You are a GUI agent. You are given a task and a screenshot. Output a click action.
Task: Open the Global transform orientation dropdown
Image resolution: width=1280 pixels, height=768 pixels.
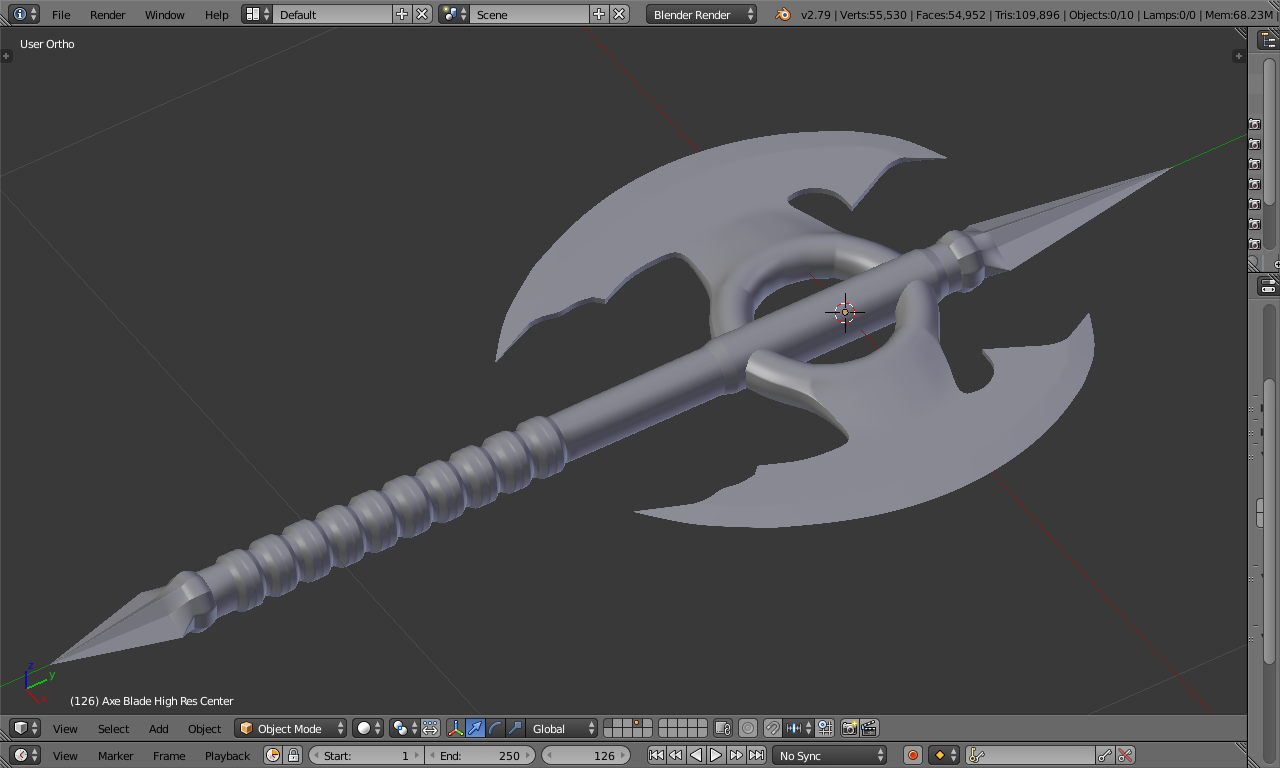[562, 728]
